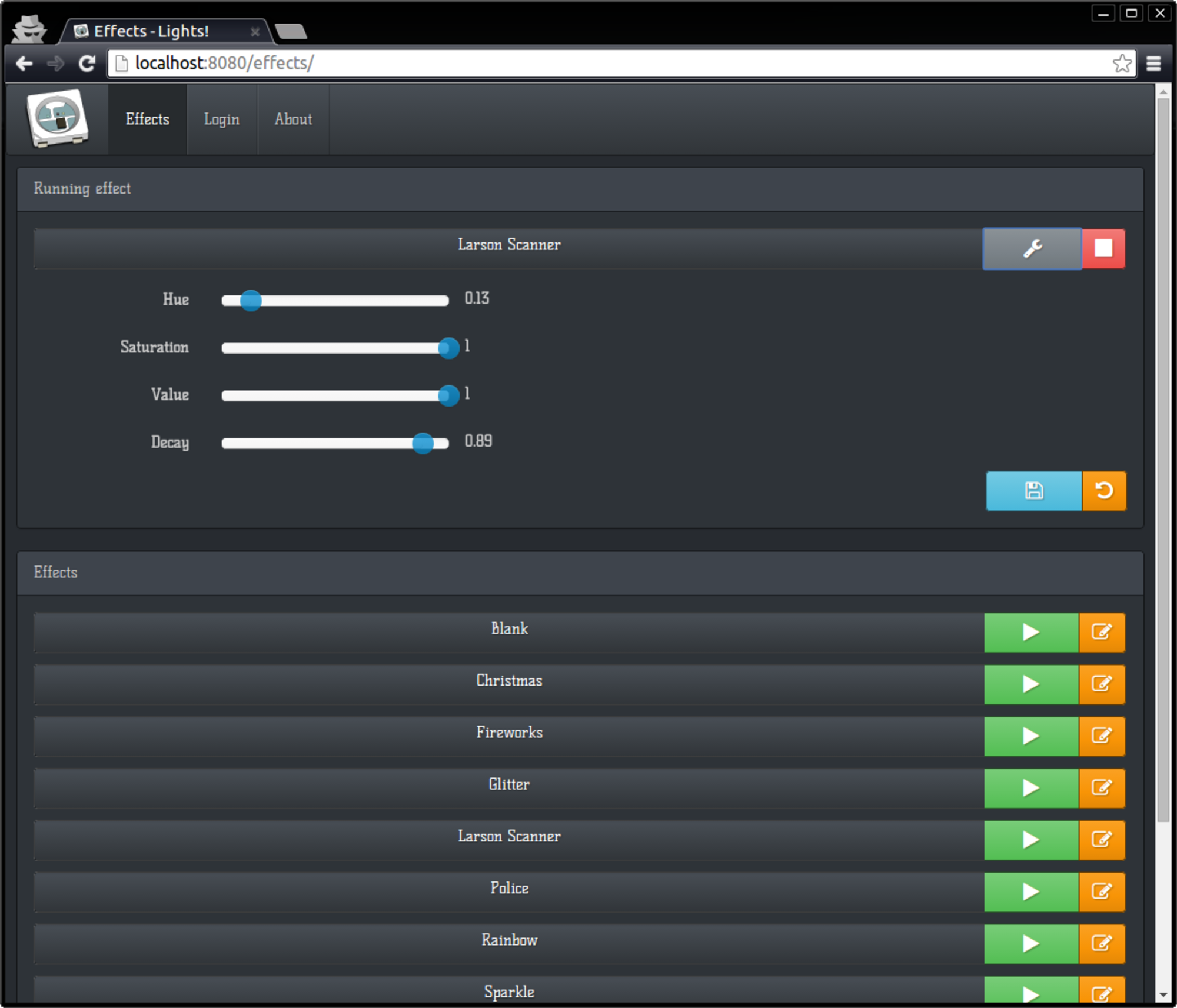Click the Police effect row label
This screenshot has width=1177, height=1008.
(509, 888)
